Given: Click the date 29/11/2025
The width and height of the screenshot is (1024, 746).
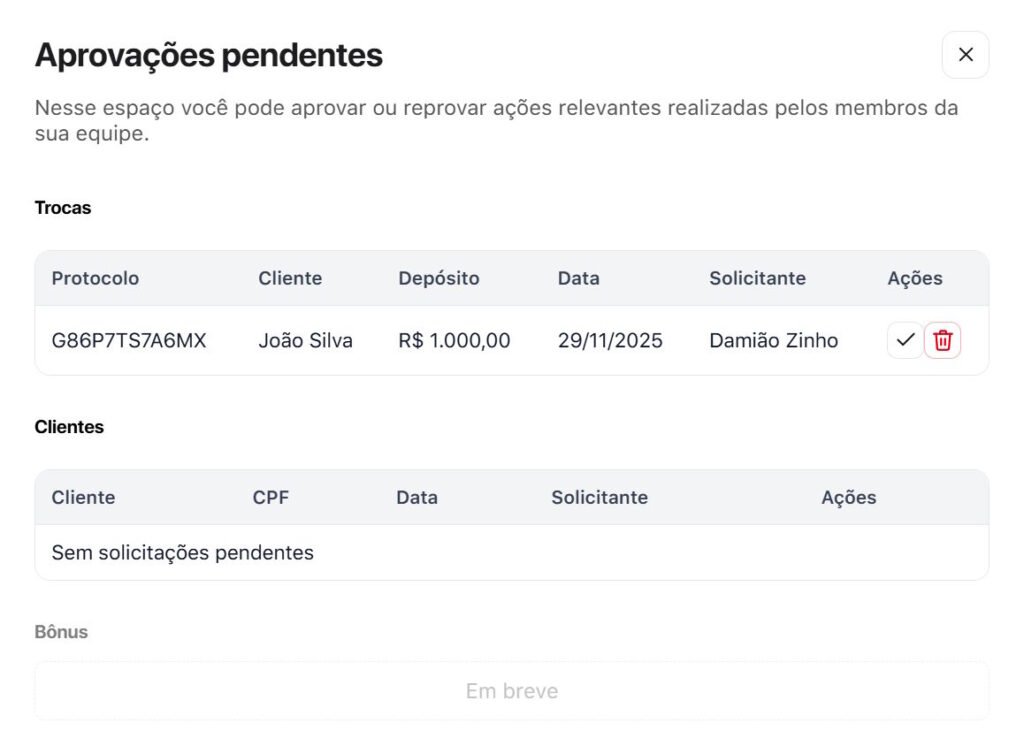Looking at the screenshot, I should 610,341.
